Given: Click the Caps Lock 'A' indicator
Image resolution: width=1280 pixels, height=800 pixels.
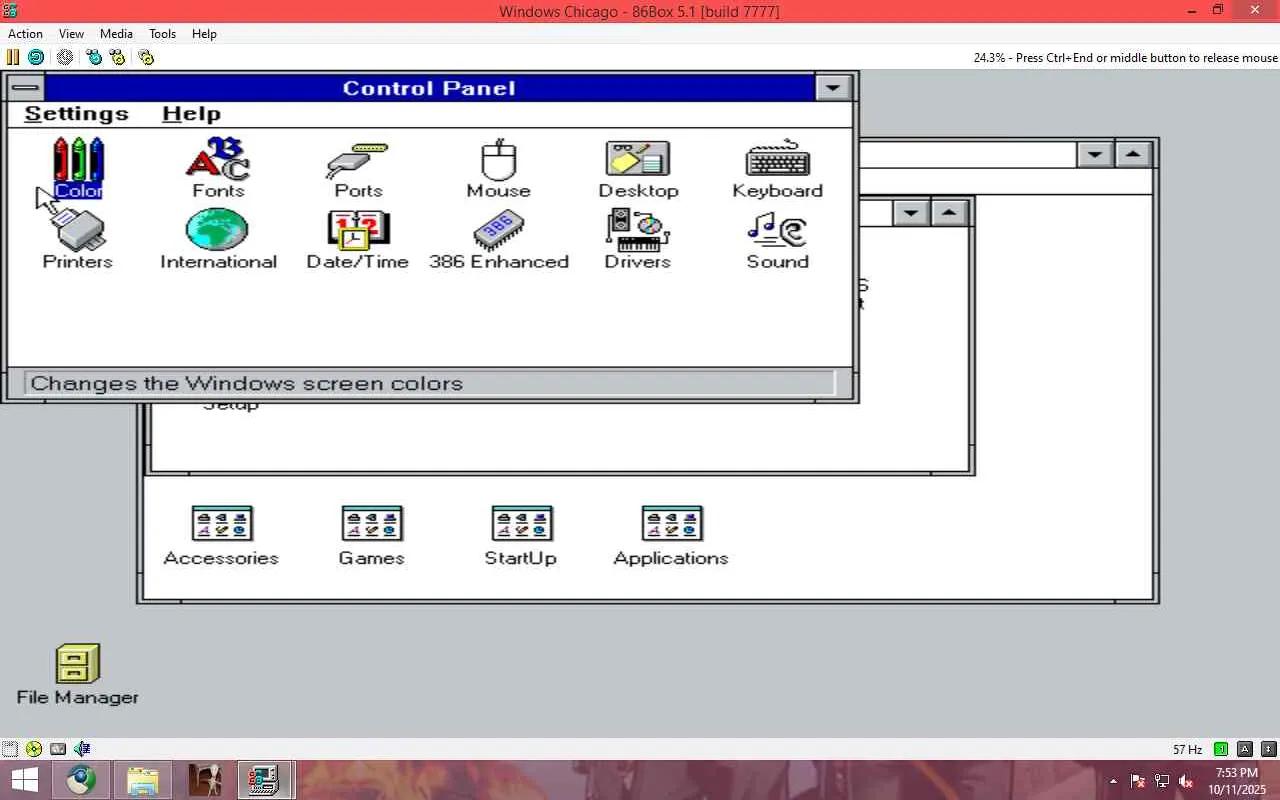Looking at the screenshot, I should tap(1245, 749).
